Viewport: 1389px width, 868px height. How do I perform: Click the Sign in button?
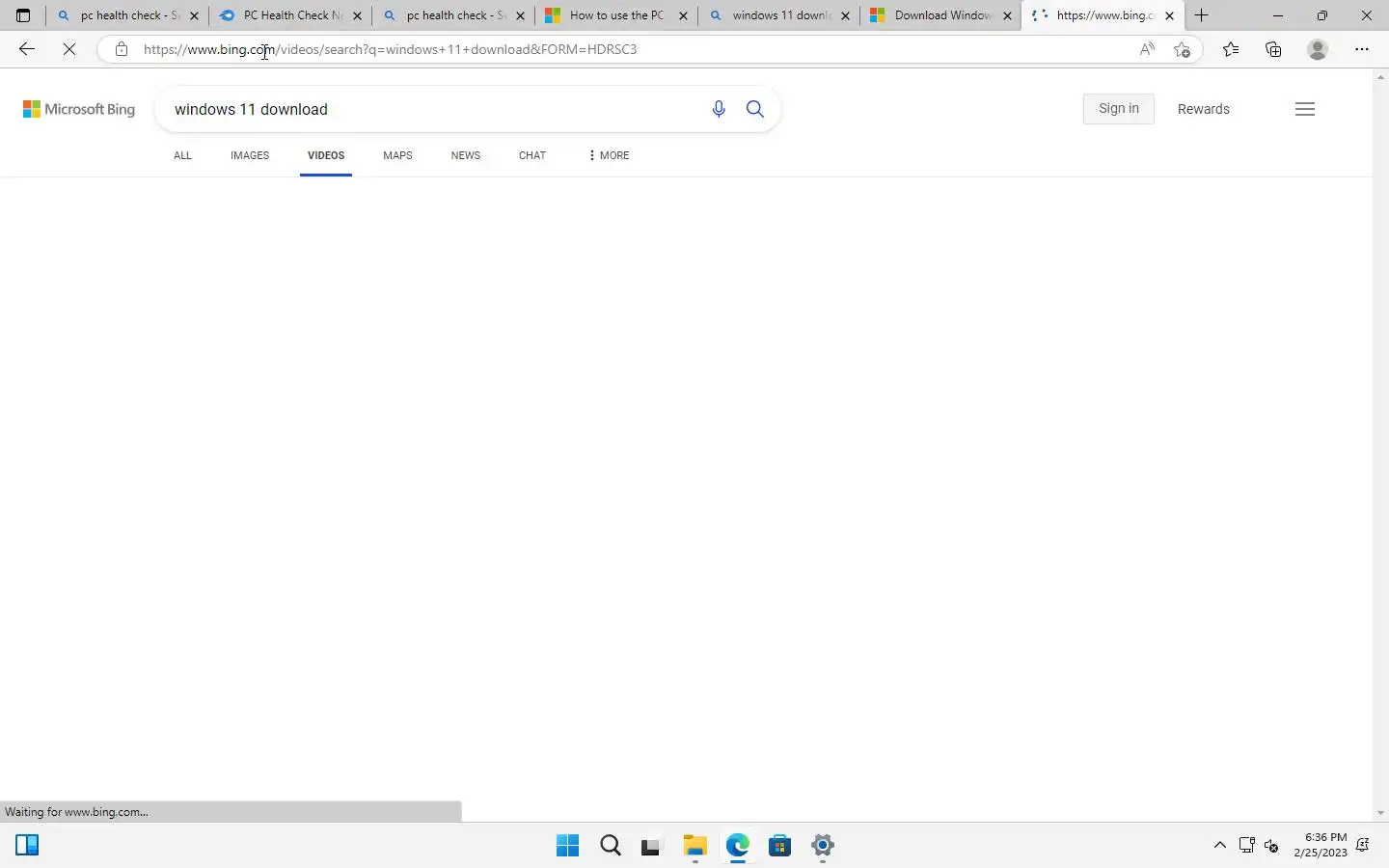1119,109
